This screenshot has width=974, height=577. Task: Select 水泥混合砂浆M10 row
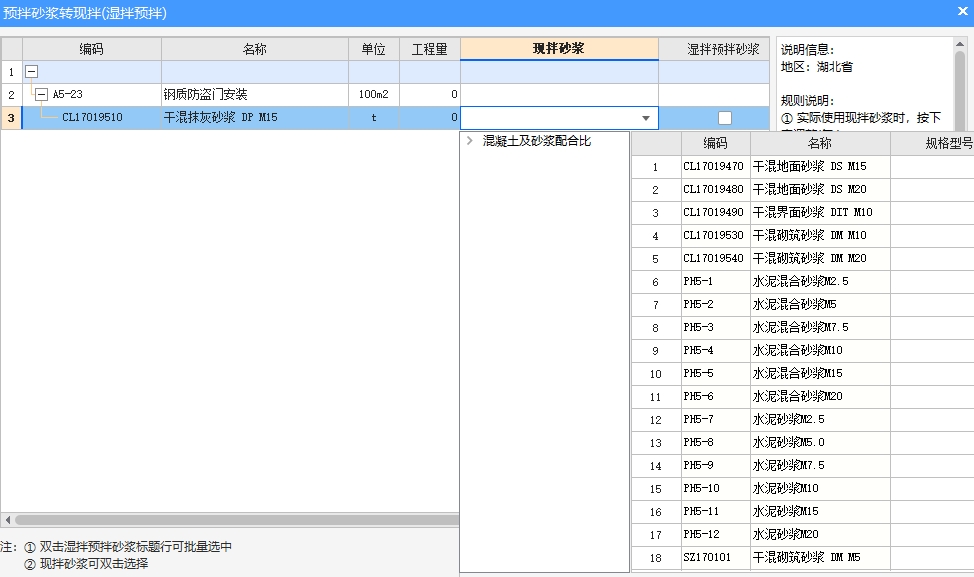(x=803, y=350)
